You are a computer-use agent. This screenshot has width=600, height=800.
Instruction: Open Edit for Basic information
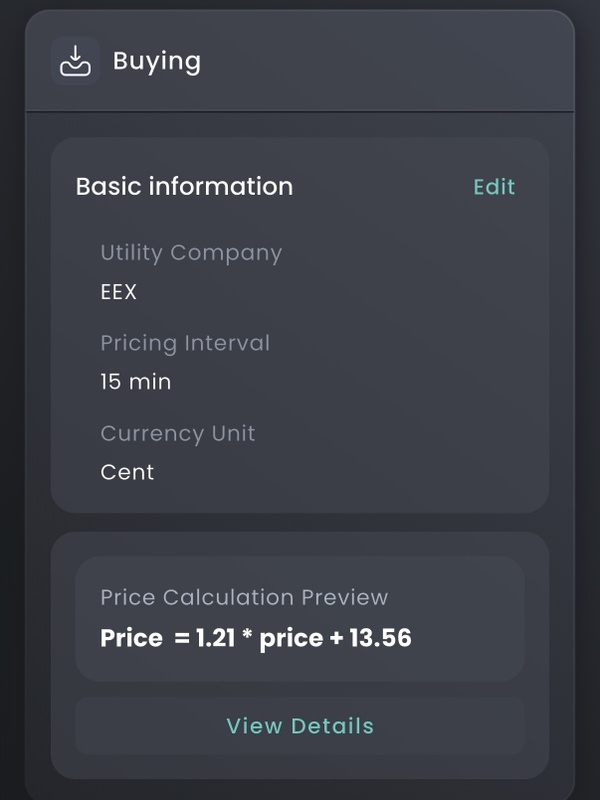coord(494,187)
